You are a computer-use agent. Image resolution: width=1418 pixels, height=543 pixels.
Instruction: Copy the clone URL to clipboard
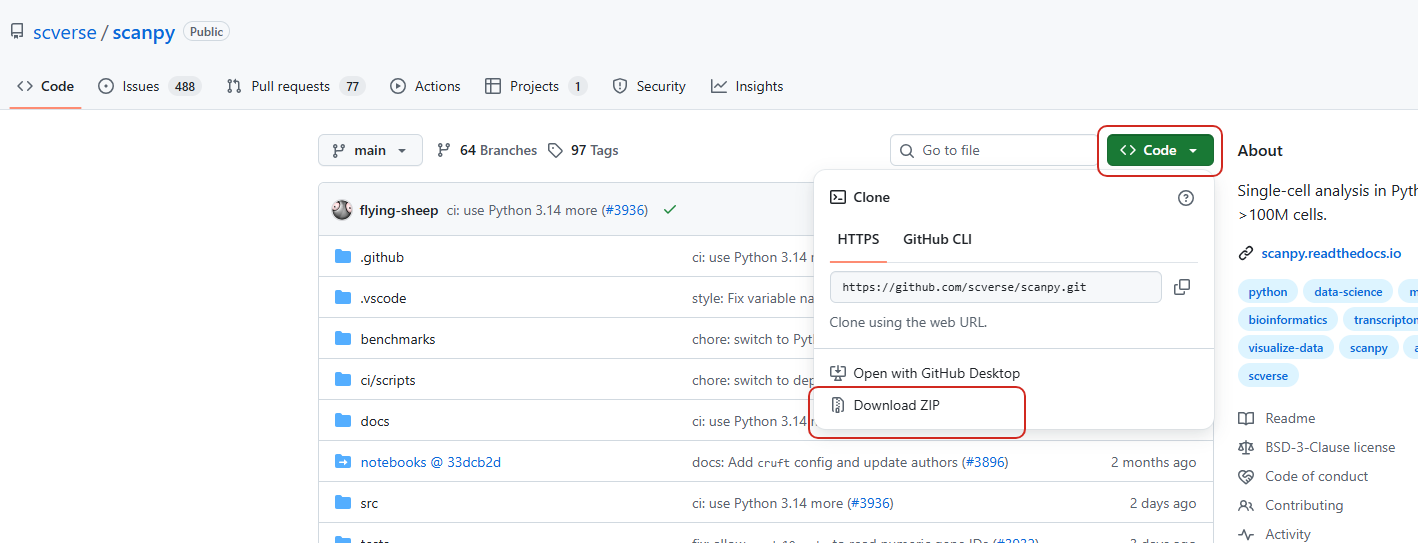1182,287
